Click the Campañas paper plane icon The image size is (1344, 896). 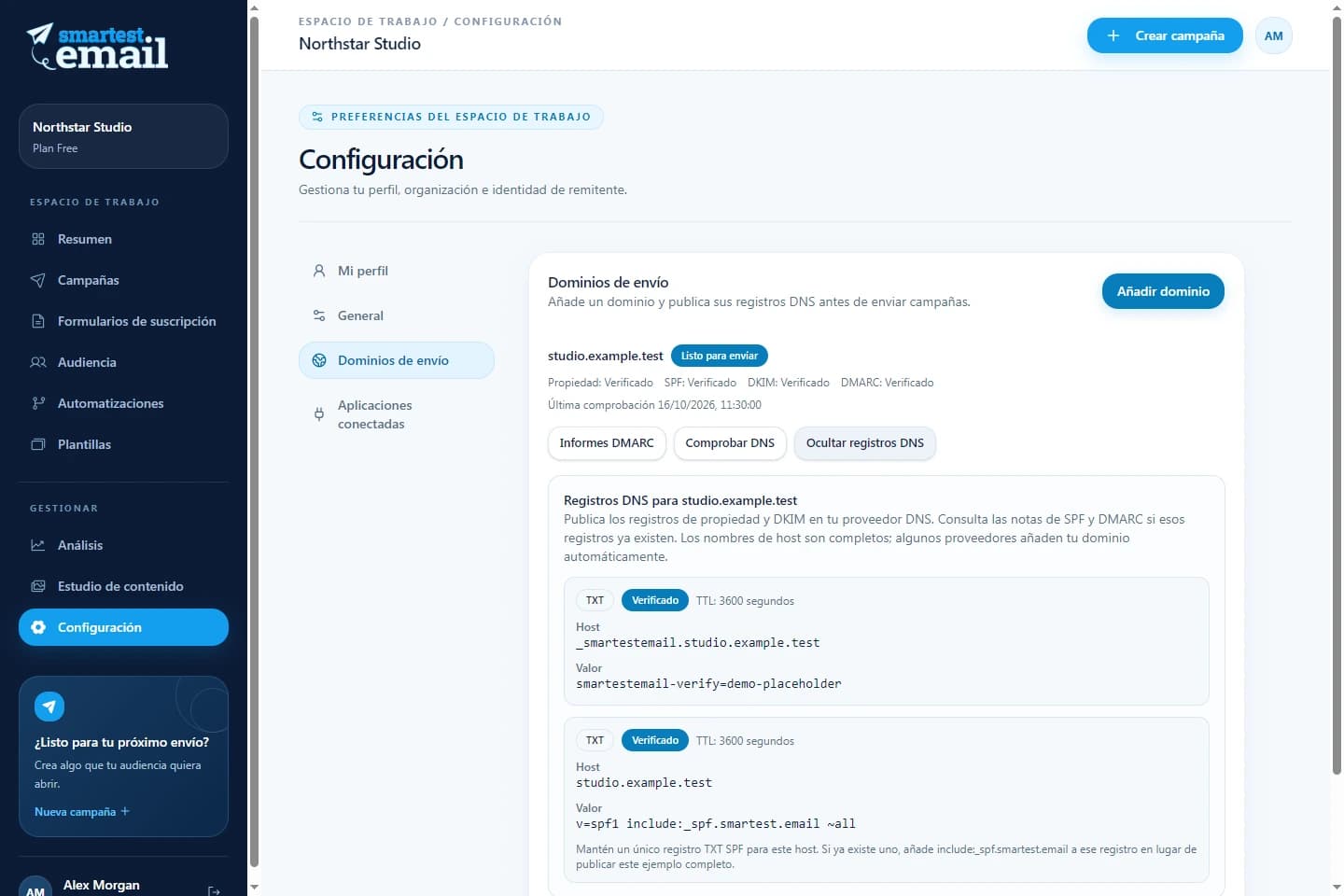coord(38,280)
